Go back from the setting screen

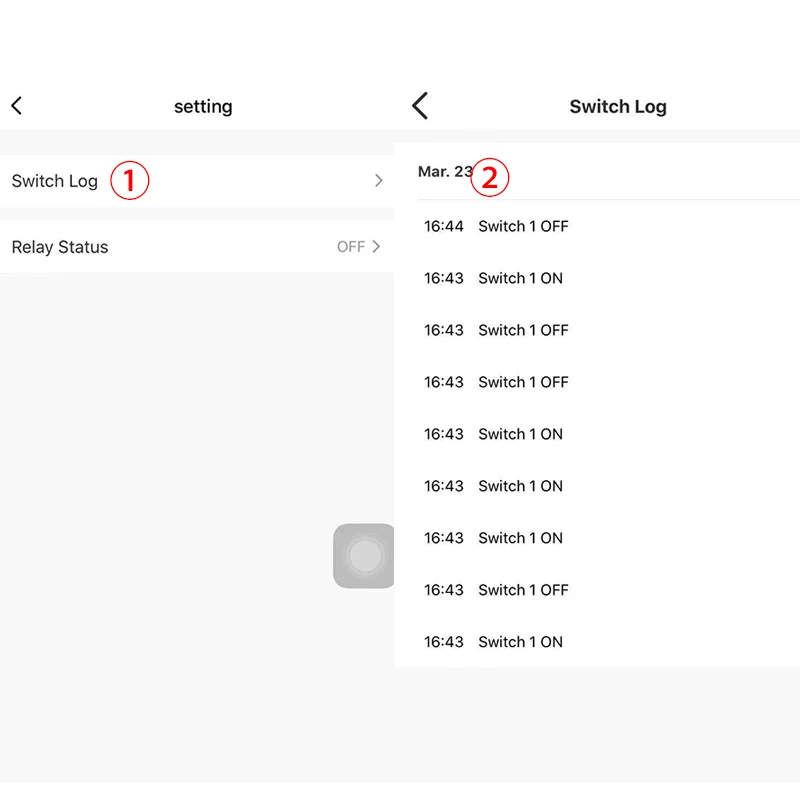pos(16,106)
